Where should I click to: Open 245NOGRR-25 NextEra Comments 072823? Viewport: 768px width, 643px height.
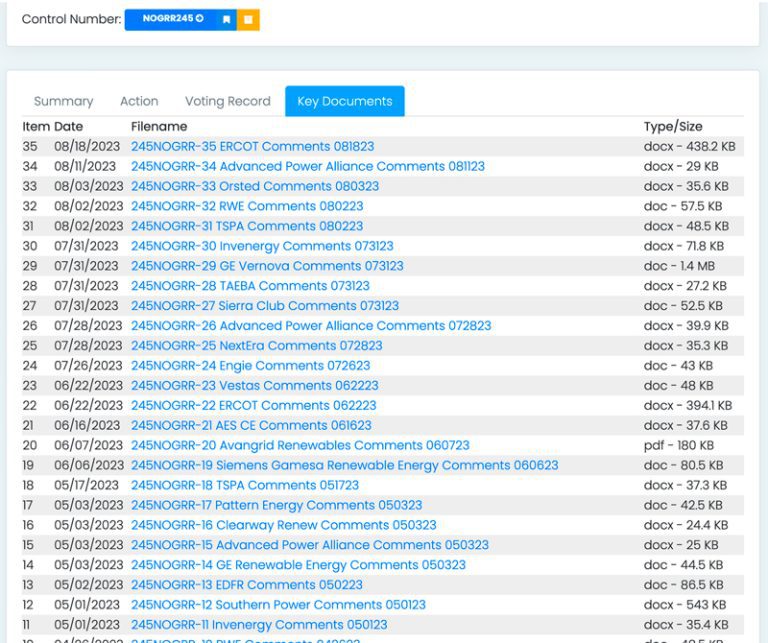(x=257, y=346)
